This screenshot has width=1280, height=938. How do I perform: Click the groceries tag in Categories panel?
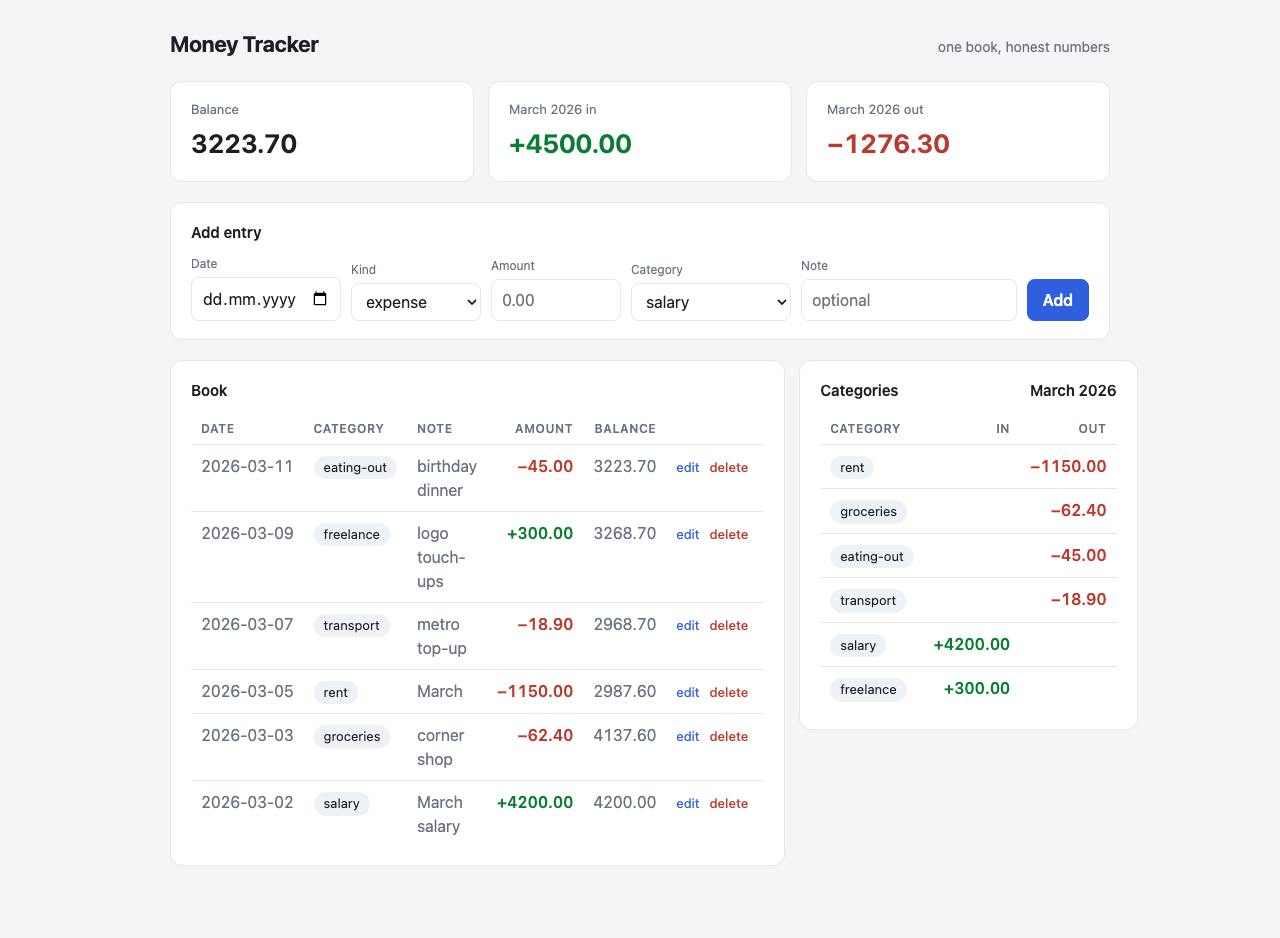(868, 511)
